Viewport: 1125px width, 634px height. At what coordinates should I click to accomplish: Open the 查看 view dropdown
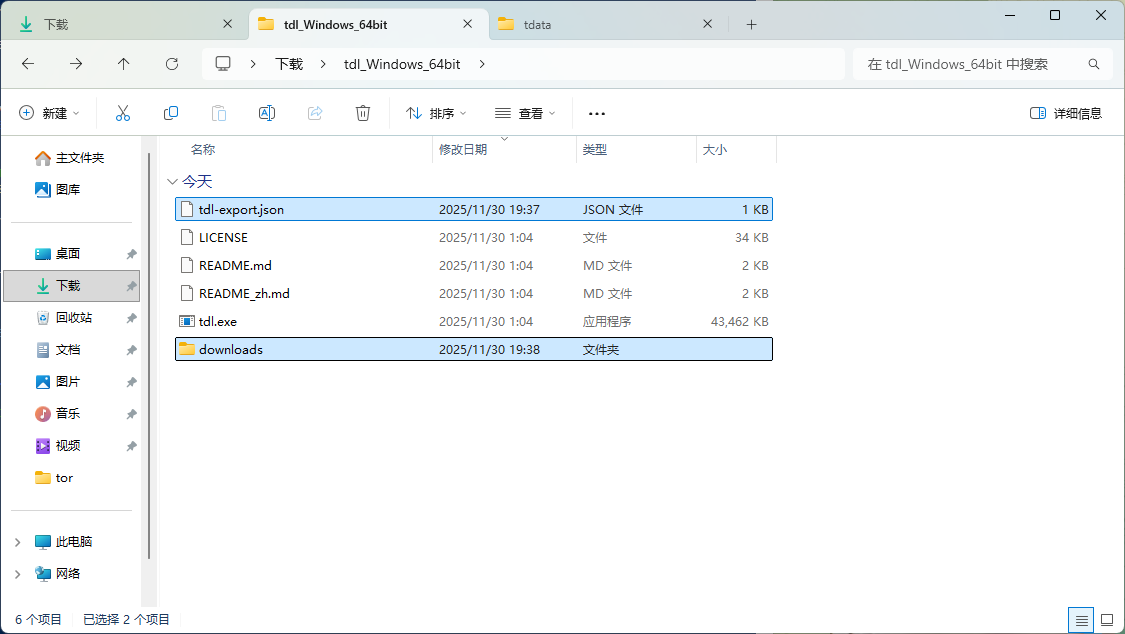coord(526,113)
